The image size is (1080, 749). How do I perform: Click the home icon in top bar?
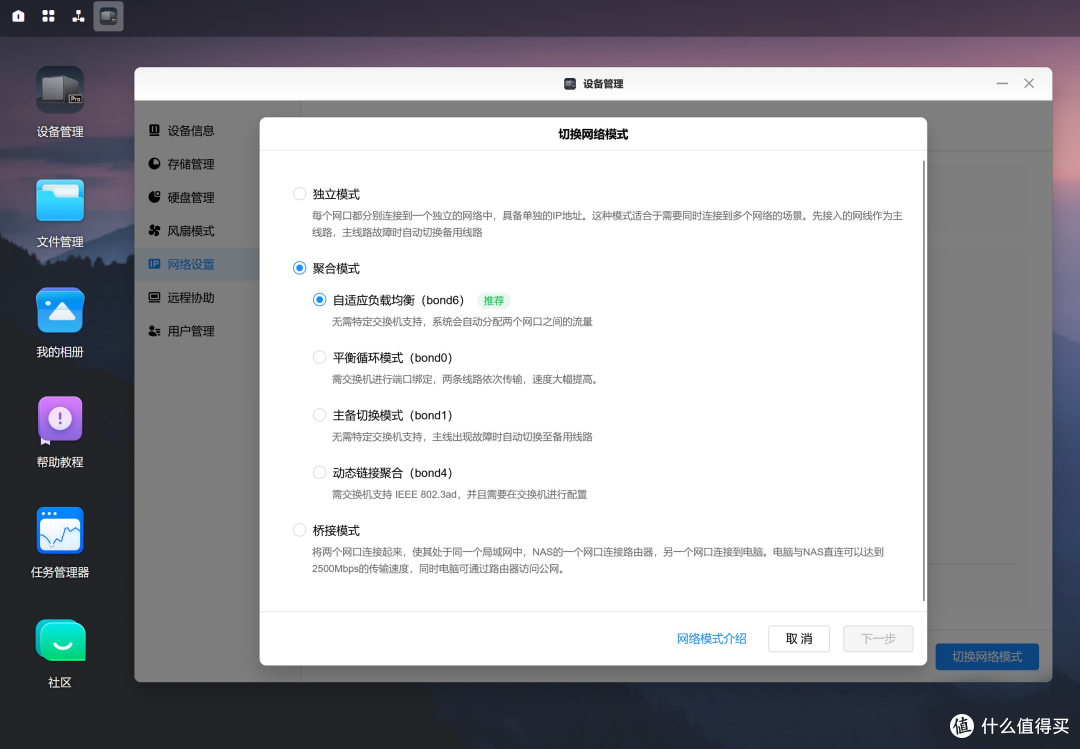click(x=19, y=16)
